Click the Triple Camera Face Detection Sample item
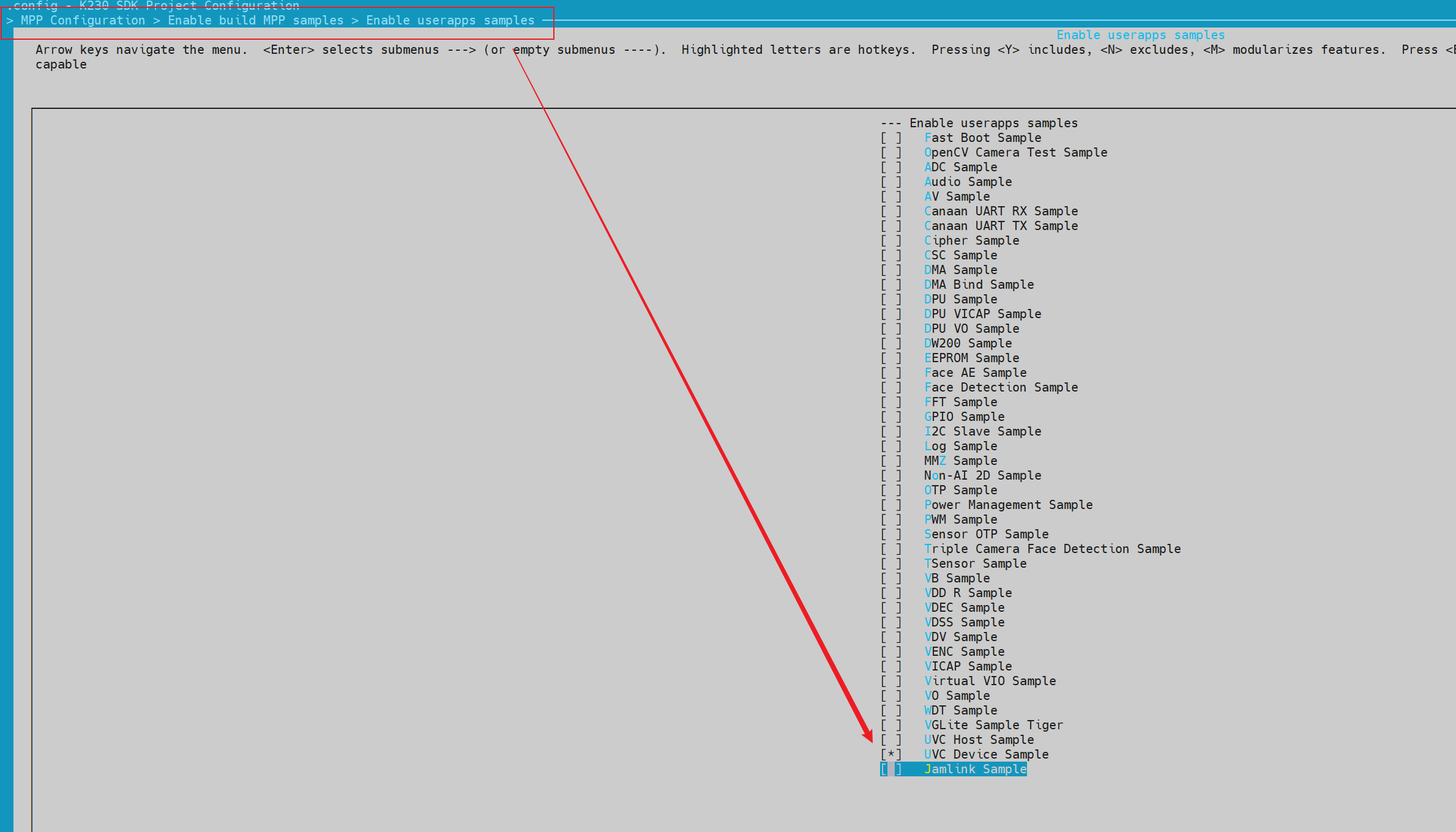This screenshot has height=832, width=1456. (x=1052, y=549)
